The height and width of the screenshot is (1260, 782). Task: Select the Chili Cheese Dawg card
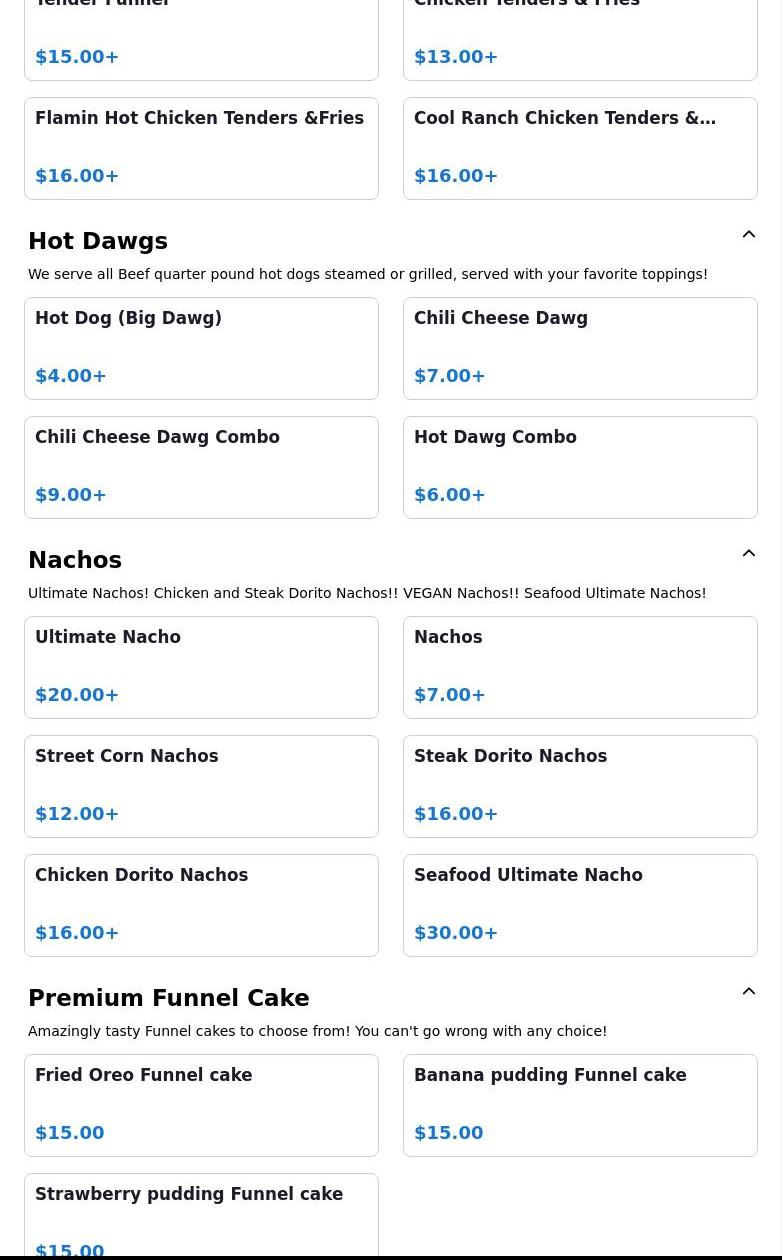click(580, 348)
